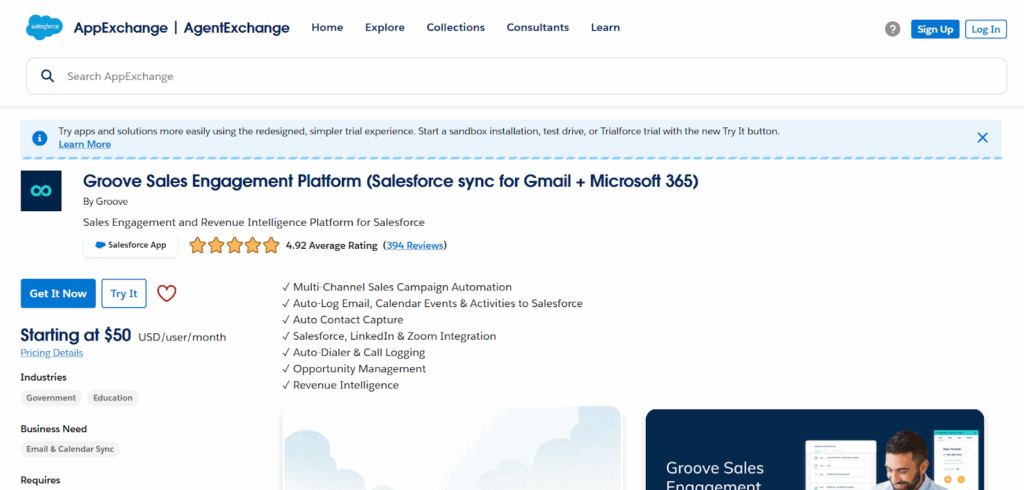The image size is (1024, 490).
Task: Select the Email & Calendar Sync tag
Action: 71,449
